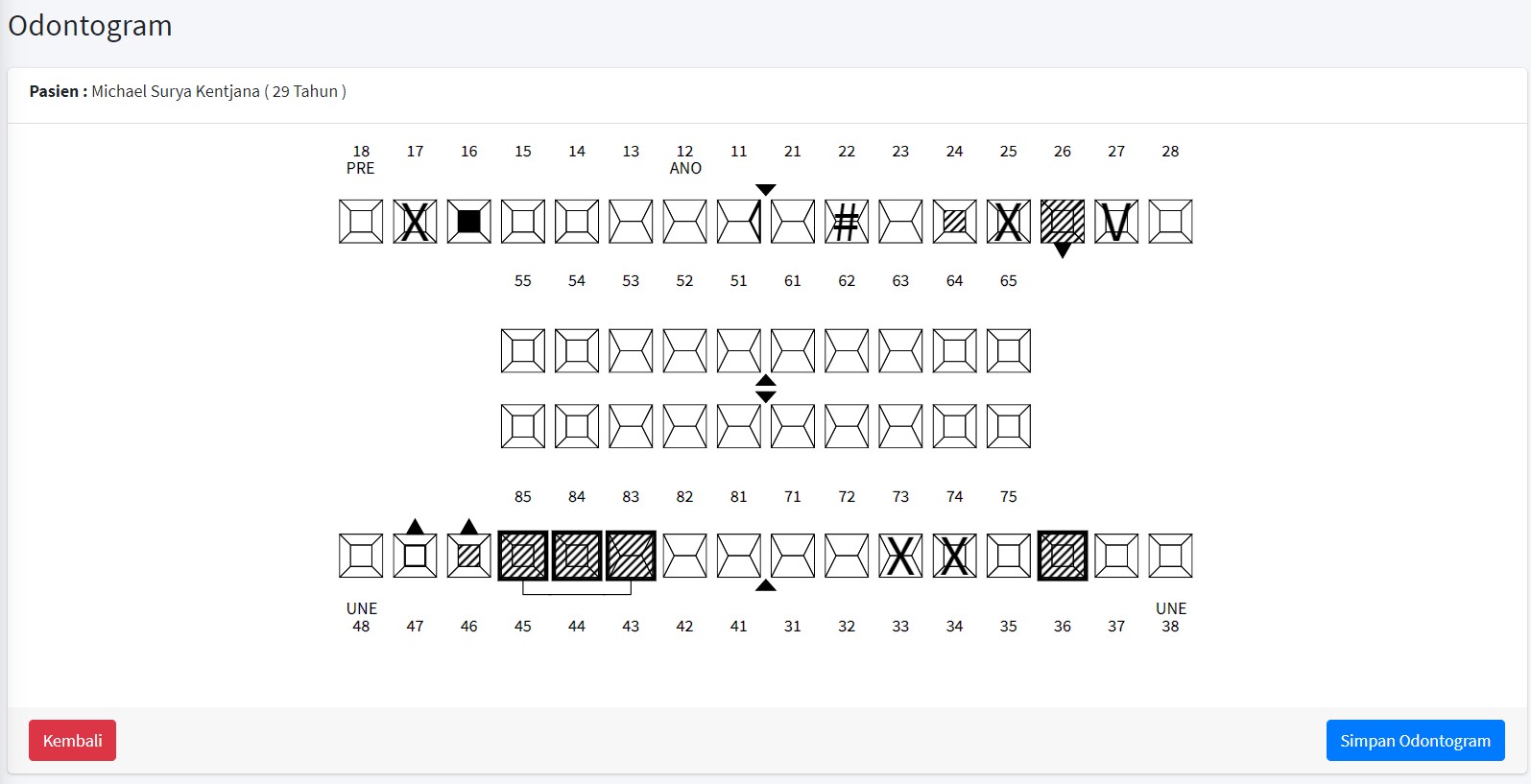Select tooth 25 crossed with an X
Screen dimensions: 1531x784
[1008, 222]
